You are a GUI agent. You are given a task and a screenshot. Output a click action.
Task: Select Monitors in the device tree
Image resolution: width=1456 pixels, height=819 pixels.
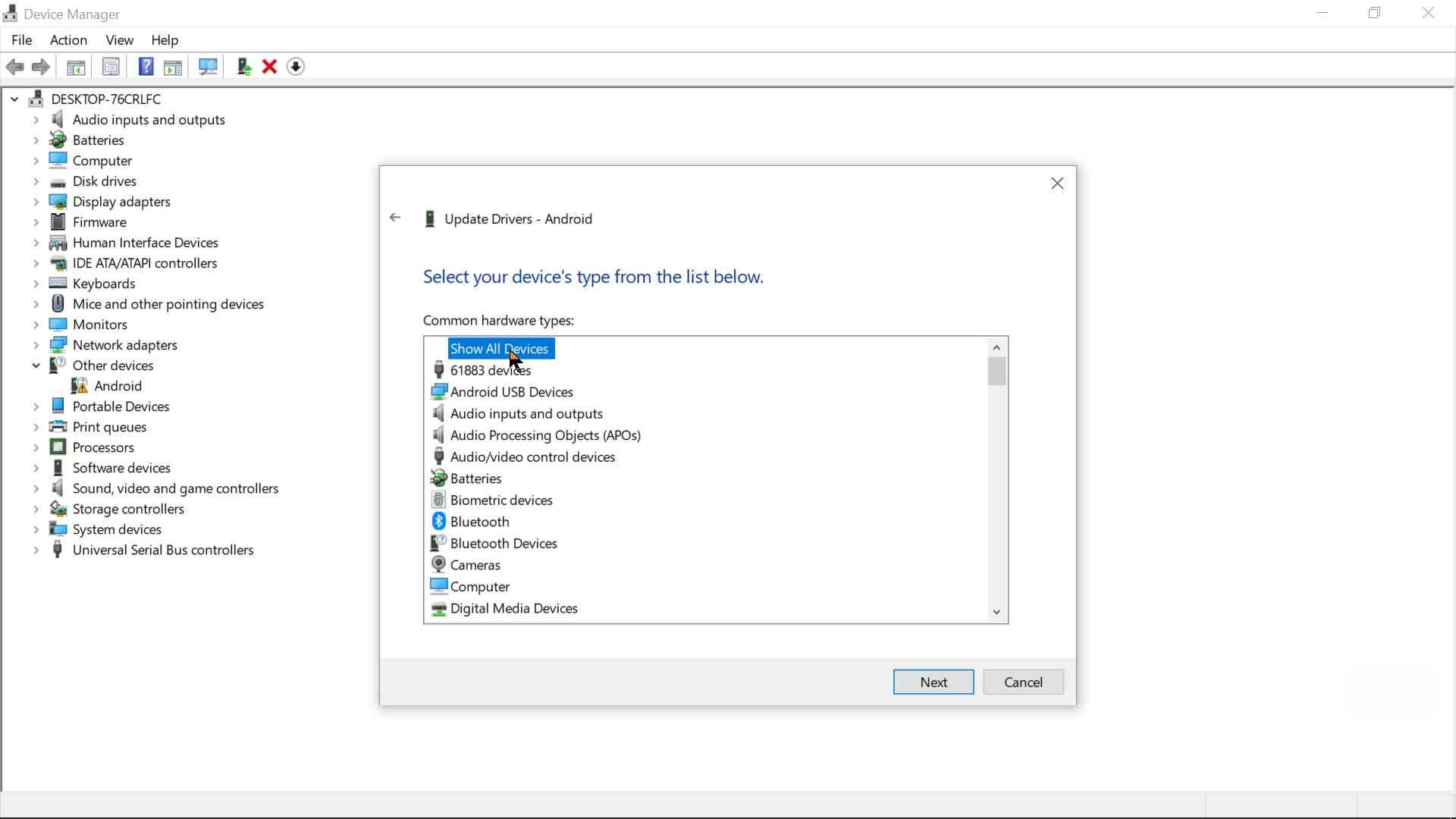click(99, 325)
